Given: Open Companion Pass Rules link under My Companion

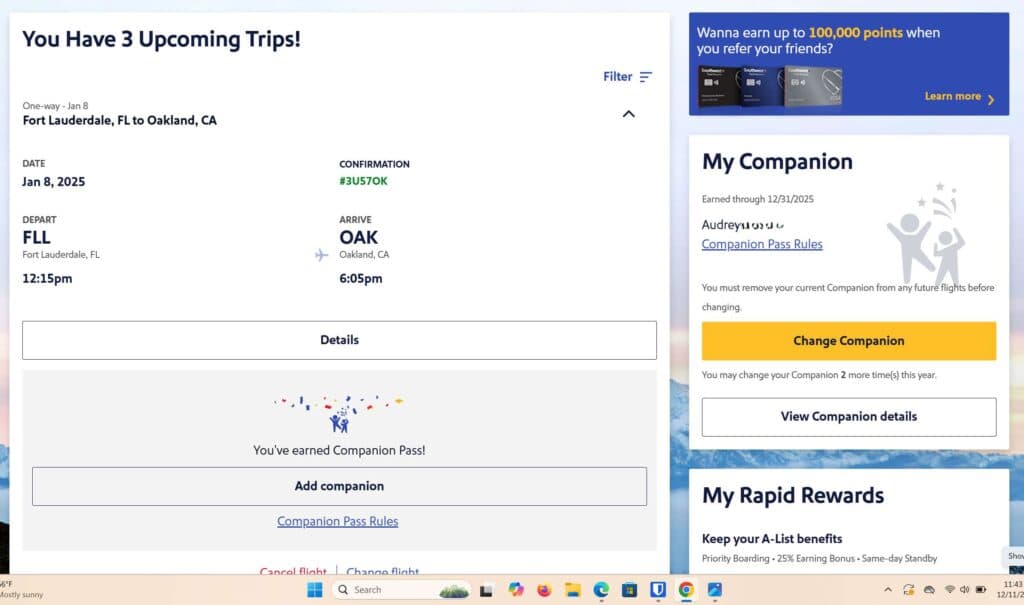Looking at the screenshot, I should click(761, 244).
